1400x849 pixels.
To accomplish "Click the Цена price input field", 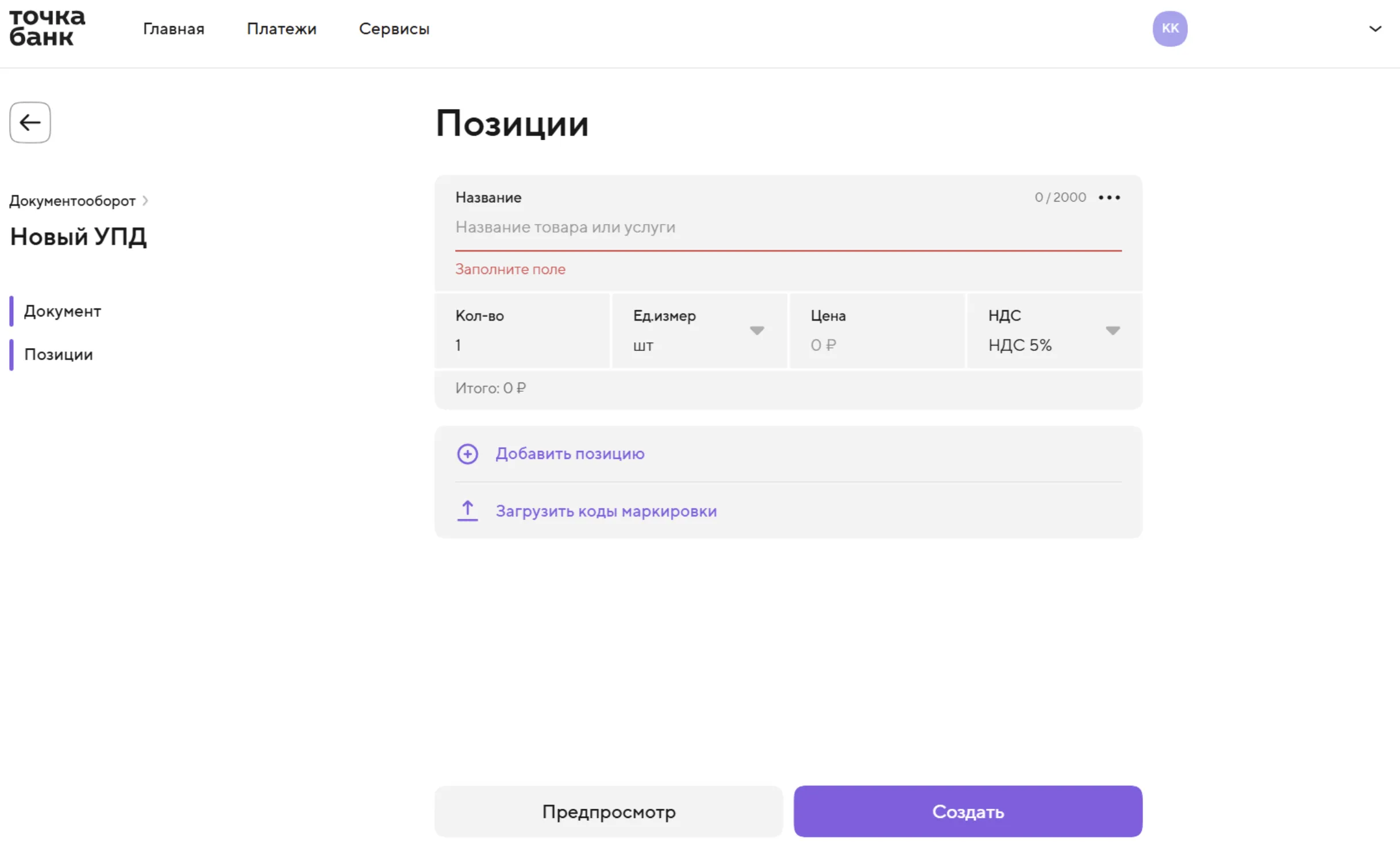I will [x=877, y=331].
